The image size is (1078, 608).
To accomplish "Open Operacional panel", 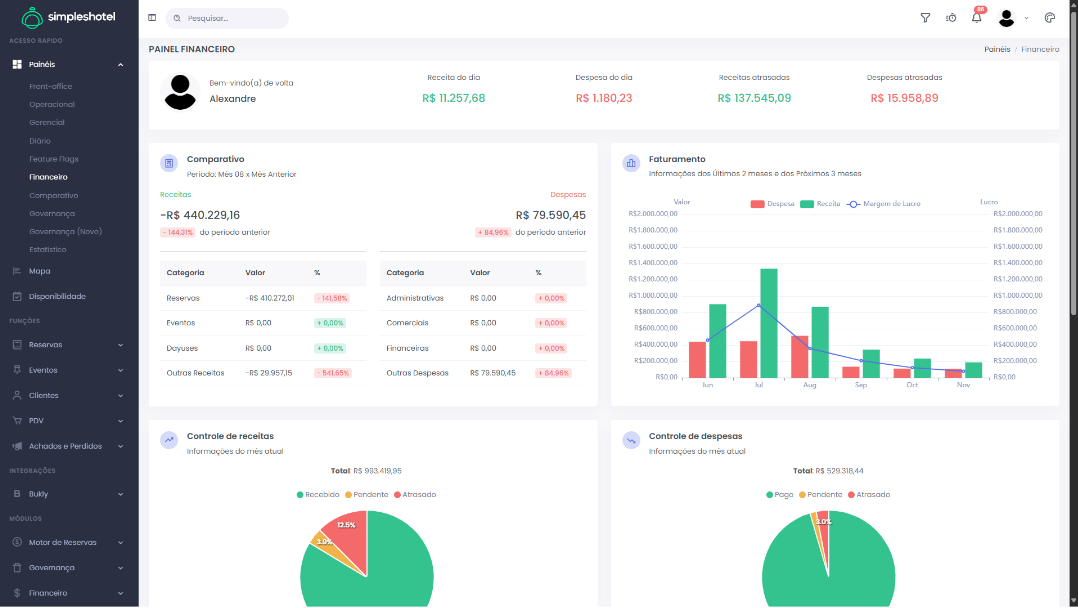I will click(x=52, y=105).
